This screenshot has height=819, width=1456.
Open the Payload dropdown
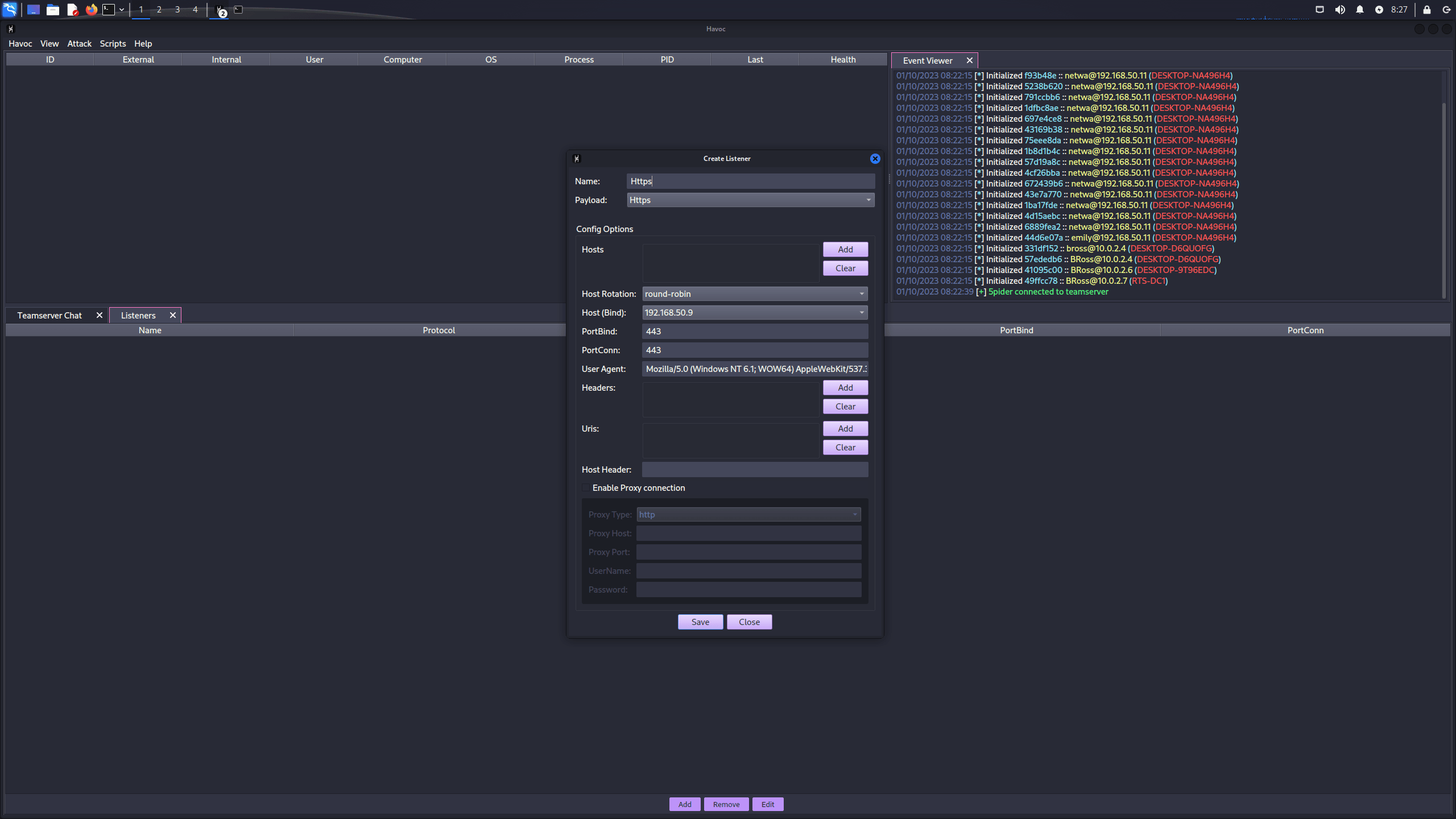(x=751, y=200)
